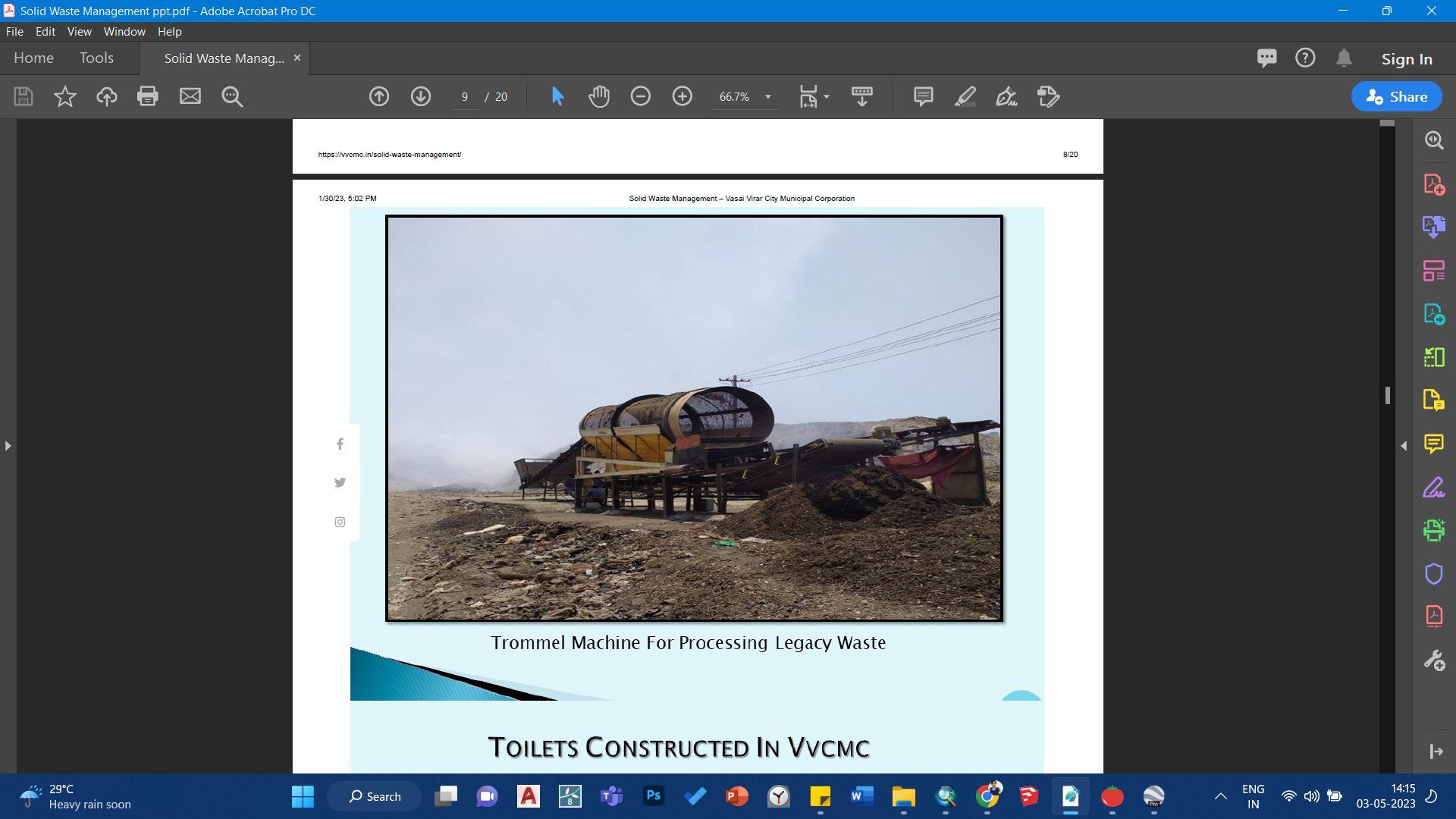
Task: Zoom out with minus icon
Action: [641, 96]
